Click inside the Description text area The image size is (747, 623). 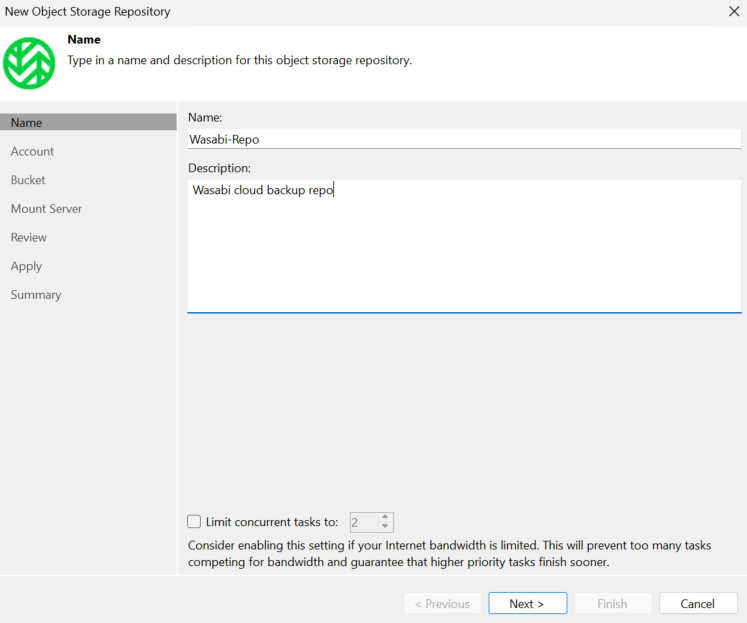tap(464, 246)
